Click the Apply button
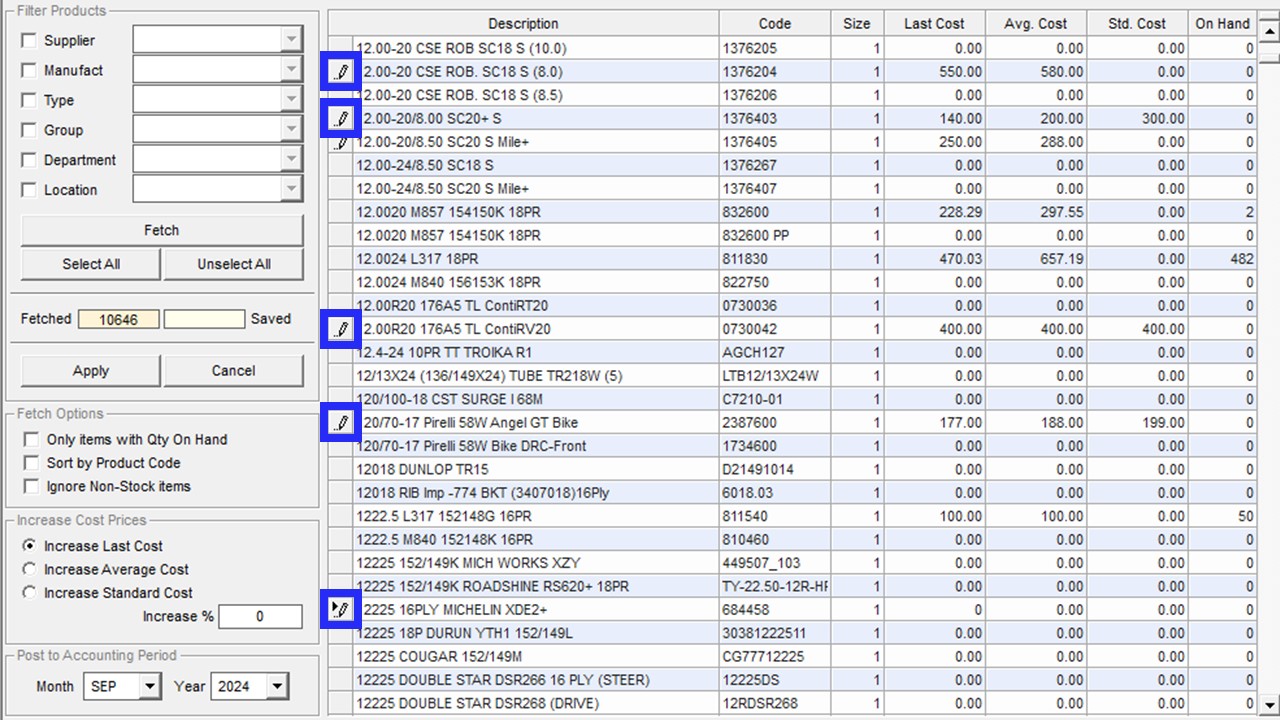The height and width of the screenshot is (720, 1280). [91, 370]
